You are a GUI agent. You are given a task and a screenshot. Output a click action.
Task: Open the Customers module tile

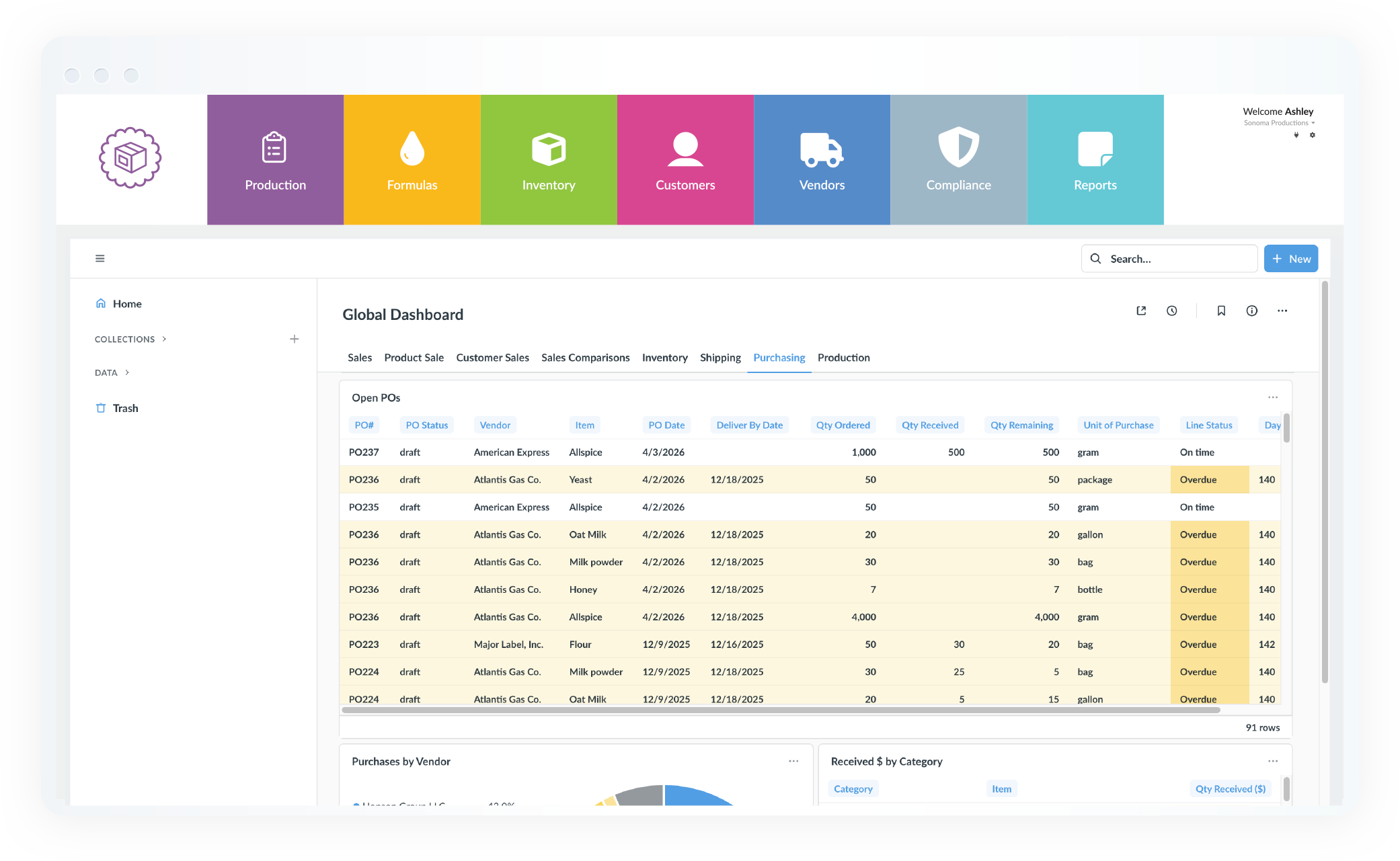(x=685, y=159)
